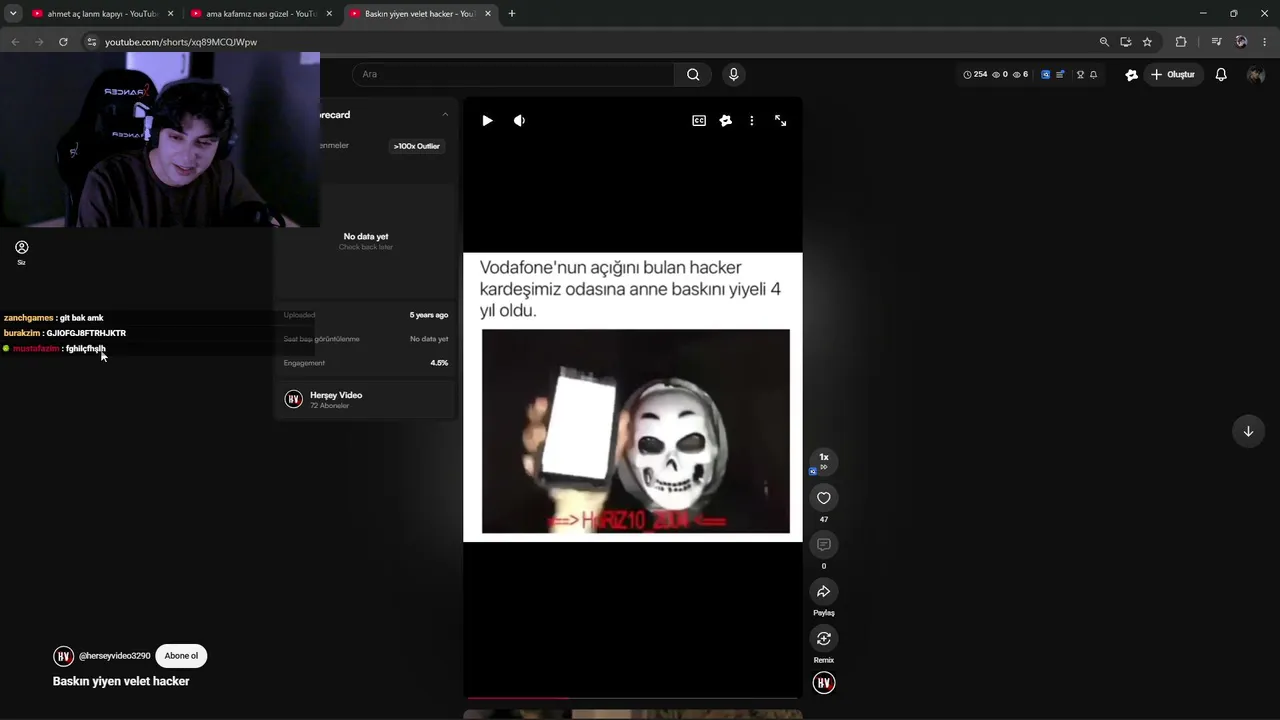
Task: Open YouTube notifications bell
Action: [1221, 75]
